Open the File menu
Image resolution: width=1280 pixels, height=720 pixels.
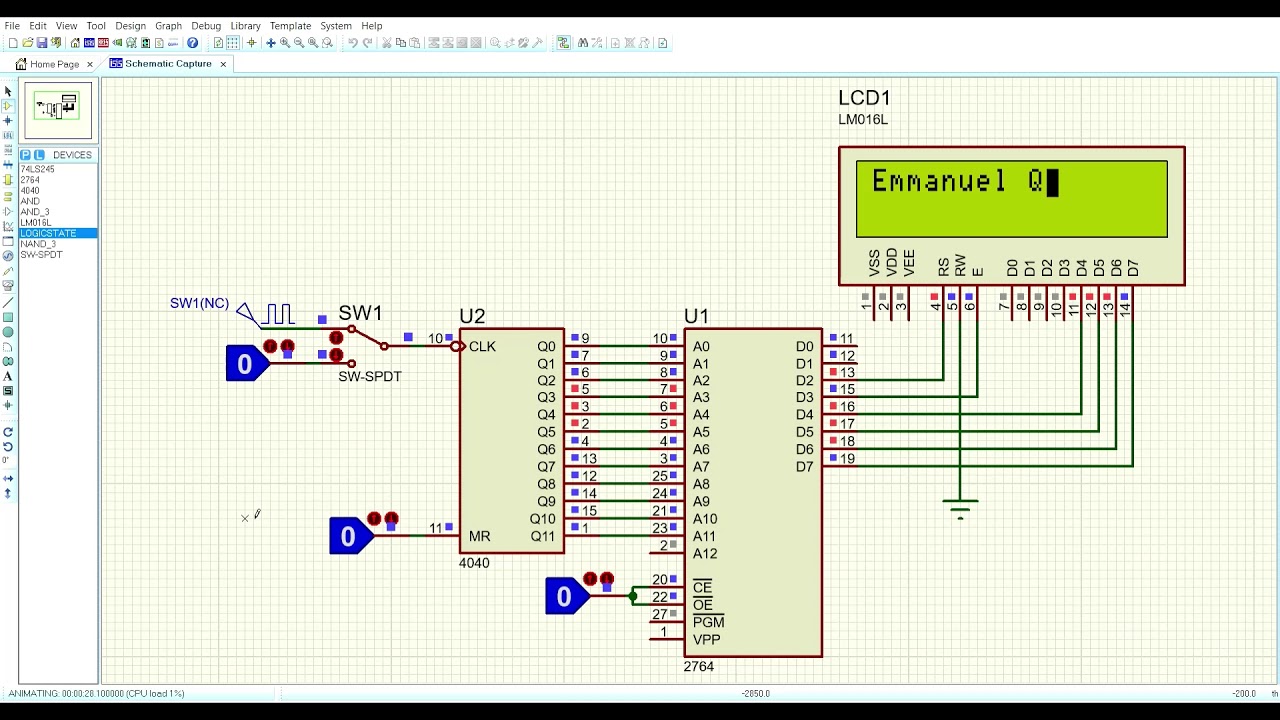12,26
